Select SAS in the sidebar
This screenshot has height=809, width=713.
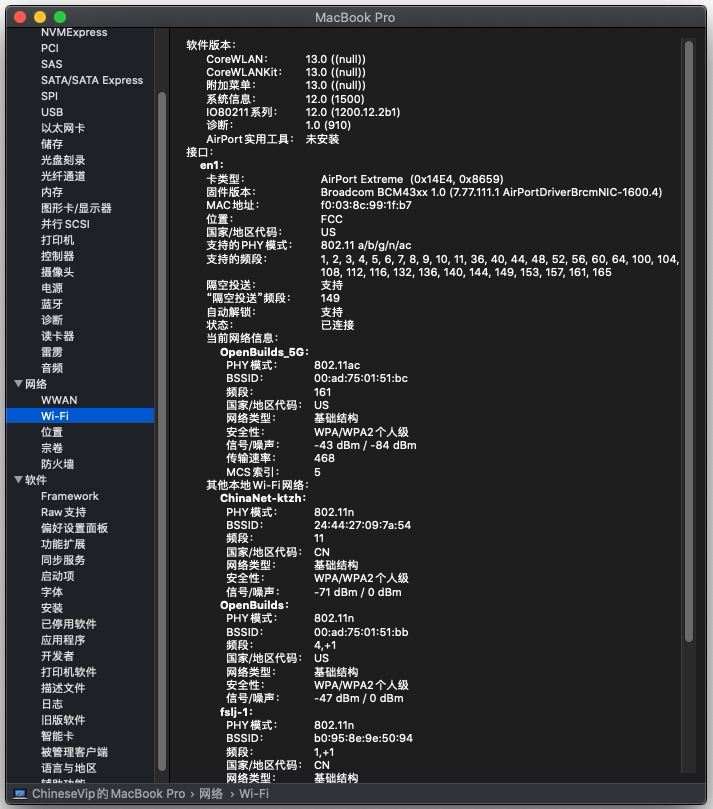[x=52, y=64]
